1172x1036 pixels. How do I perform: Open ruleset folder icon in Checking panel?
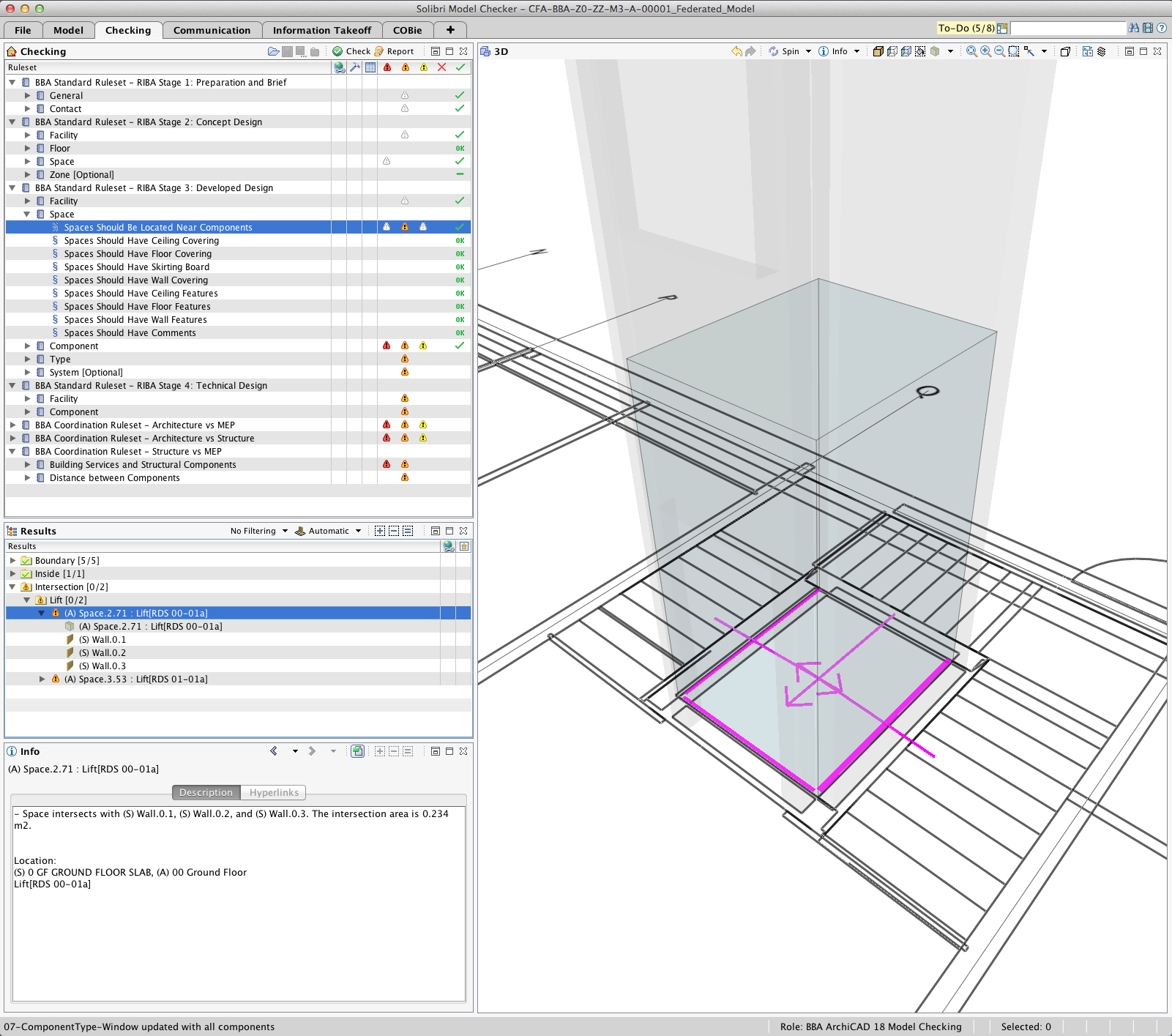pyautogui.click(x=273, y=51)
